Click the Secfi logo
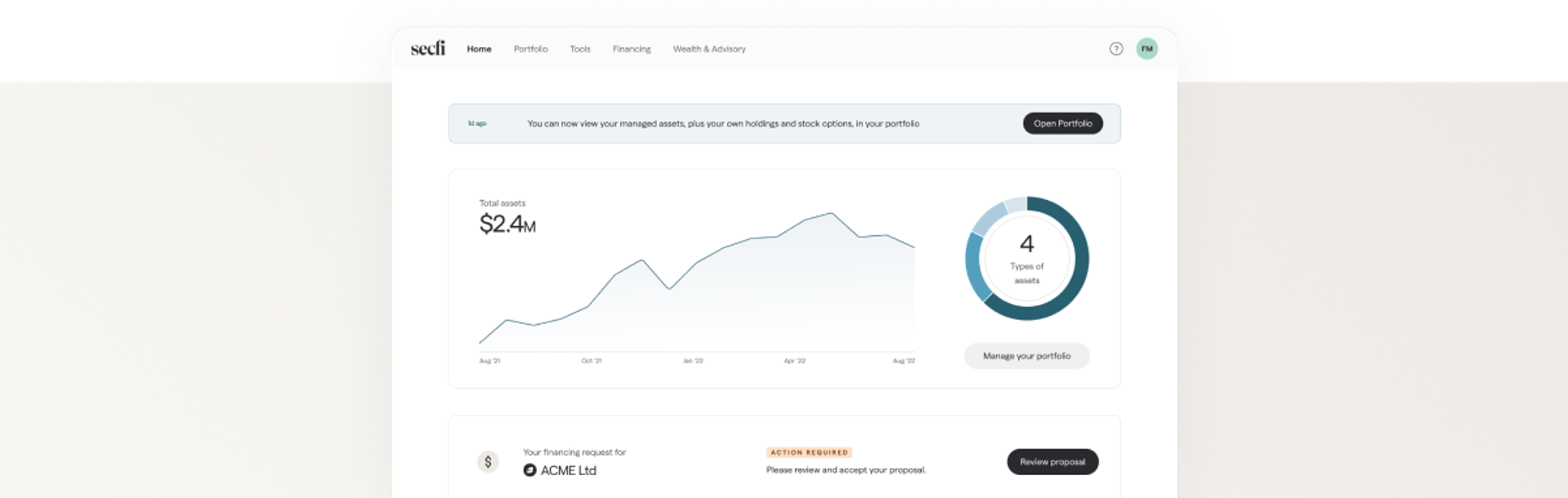This screenshot has width=1568, height=498. tap(427, 49)
